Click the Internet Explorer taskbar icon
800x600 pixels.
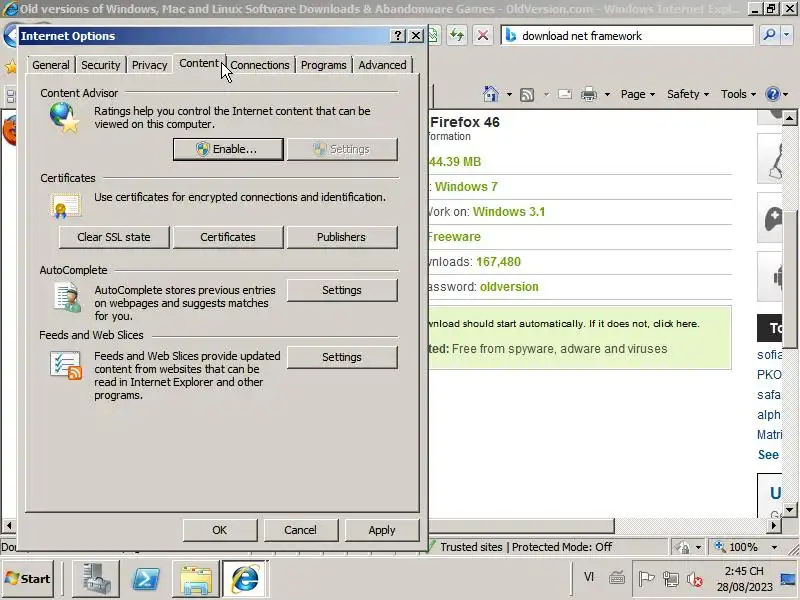tap(245, 579)
